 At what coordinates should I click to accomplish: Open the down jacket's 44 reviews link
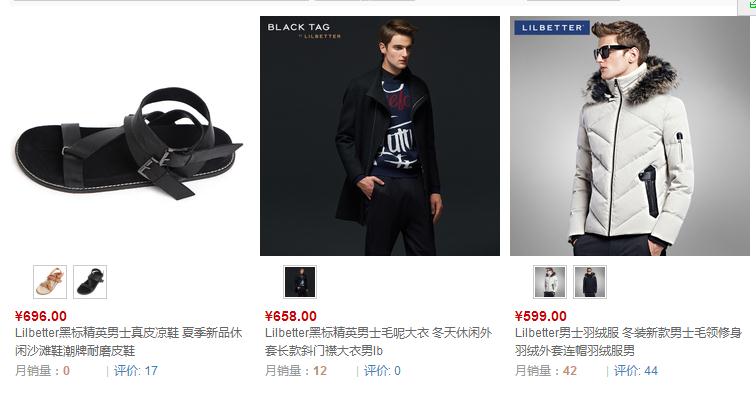pos(635,371)
